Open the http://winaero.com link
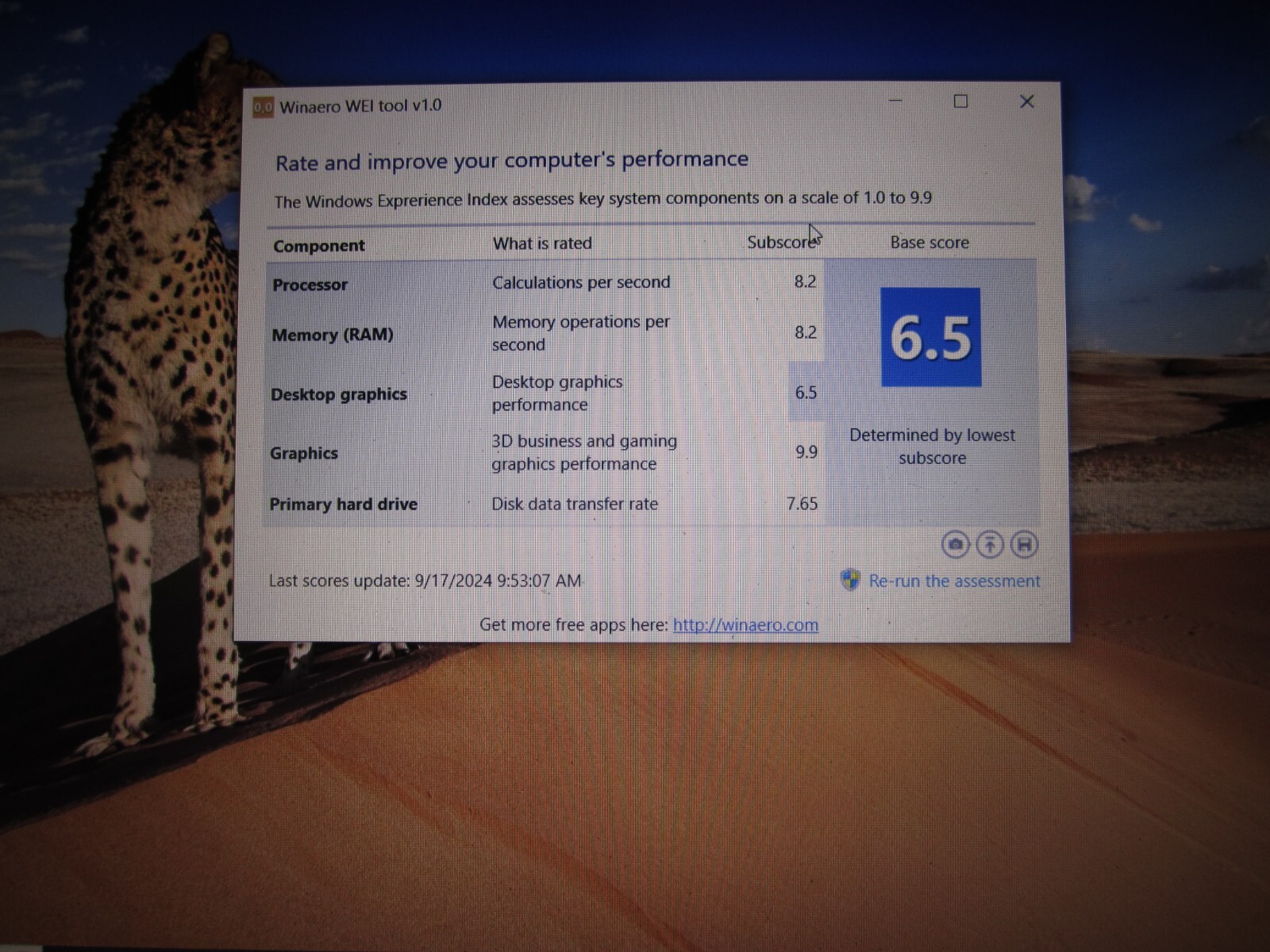 tap(745, 625)
